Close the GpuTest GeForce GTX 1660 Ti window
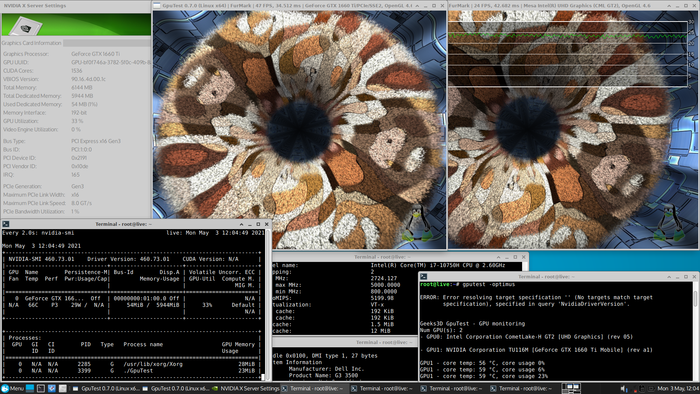The width and height of the screenshot is (700, 394). [x=442, y=6]
